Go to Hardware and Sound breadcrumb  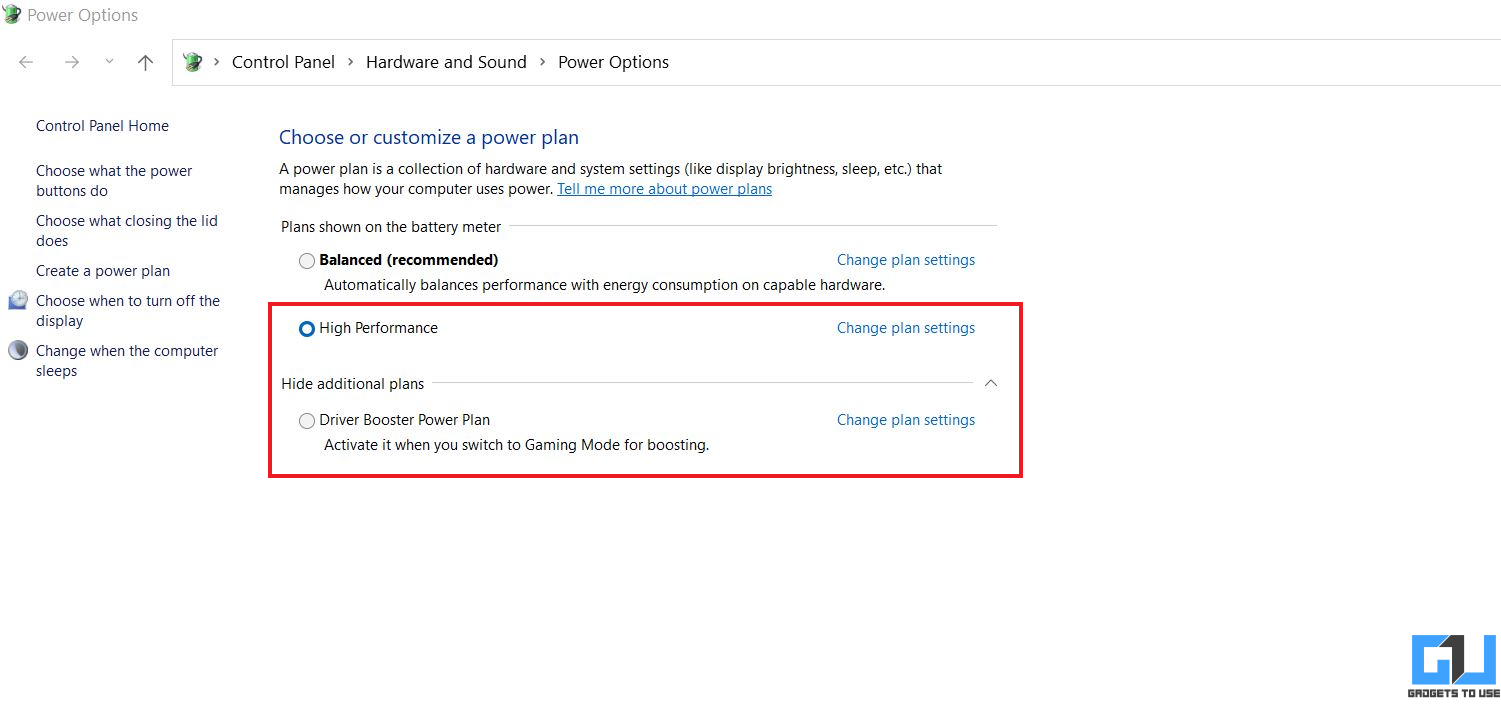(446, 62)
